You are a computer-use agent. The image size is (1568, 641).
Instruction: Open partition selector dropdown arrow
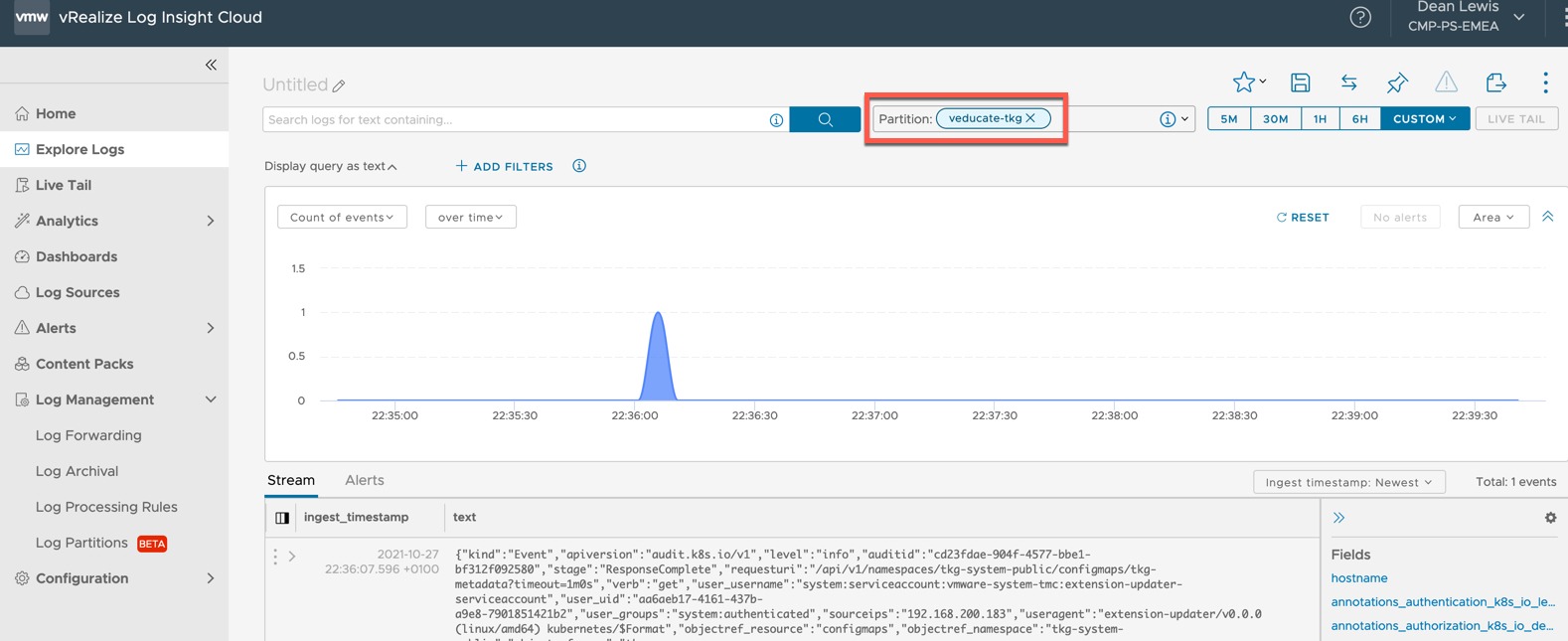1184,119
